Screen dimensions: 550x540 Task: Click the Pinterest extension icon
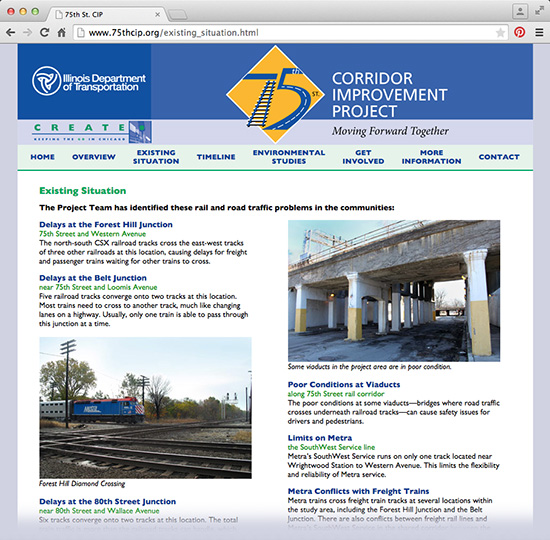click(519, 32)
